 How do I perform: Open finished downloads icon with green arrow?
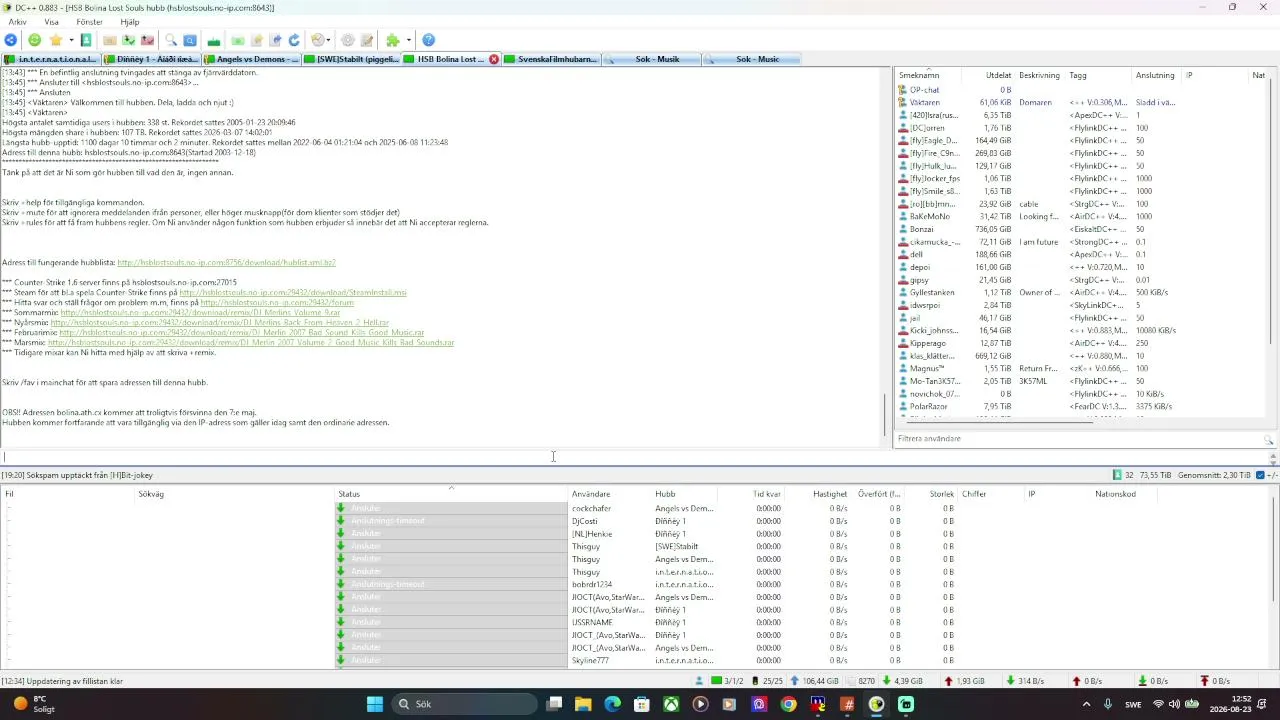coord(129,40)
